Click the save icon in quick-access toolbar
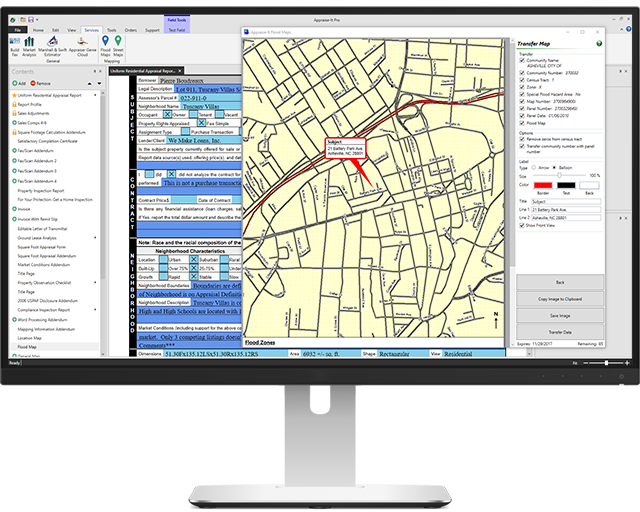Screen dimensions: 640x512 (31, 20)
